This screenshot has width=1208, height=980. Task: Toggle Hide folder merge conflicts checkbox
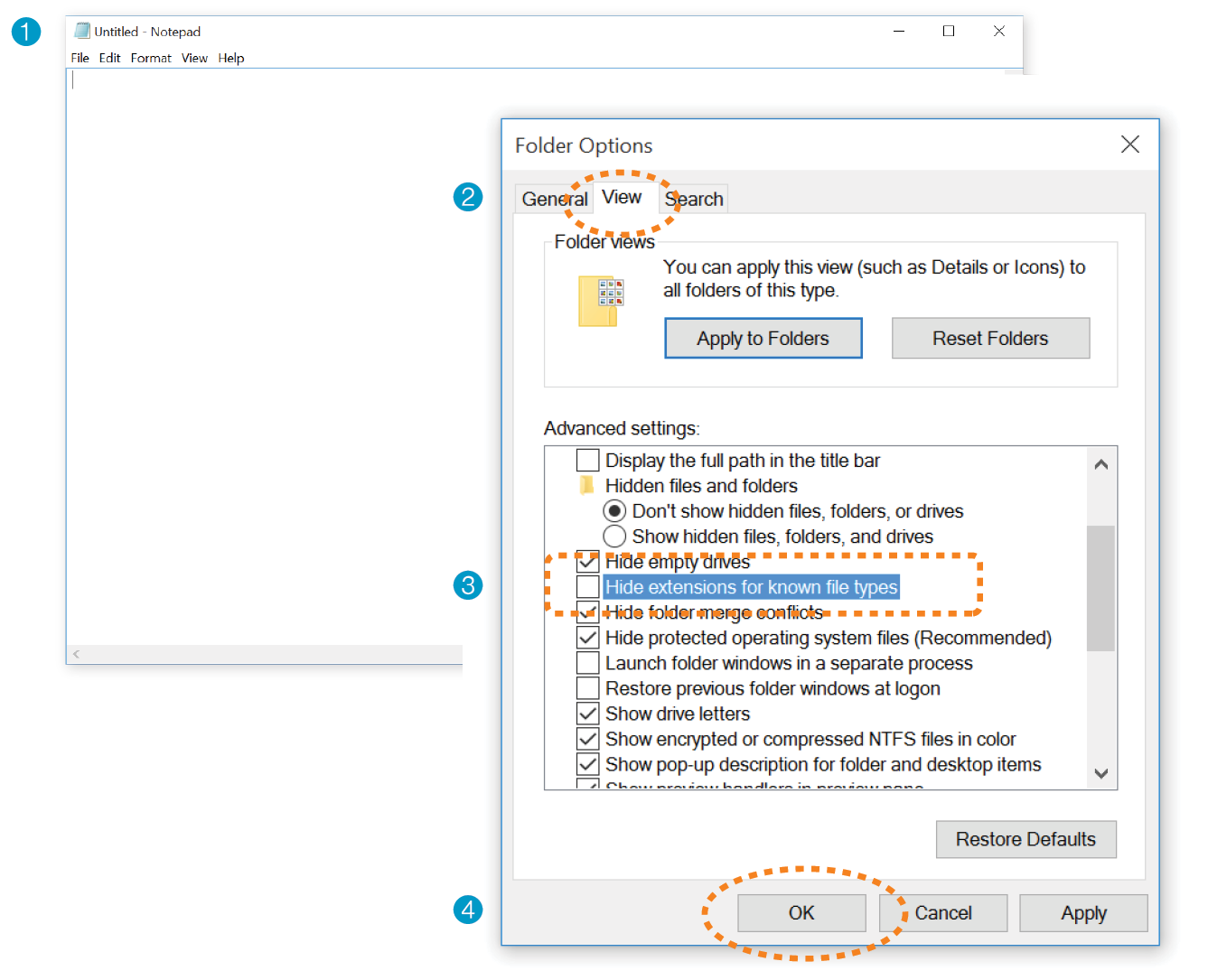coord(588,612)
